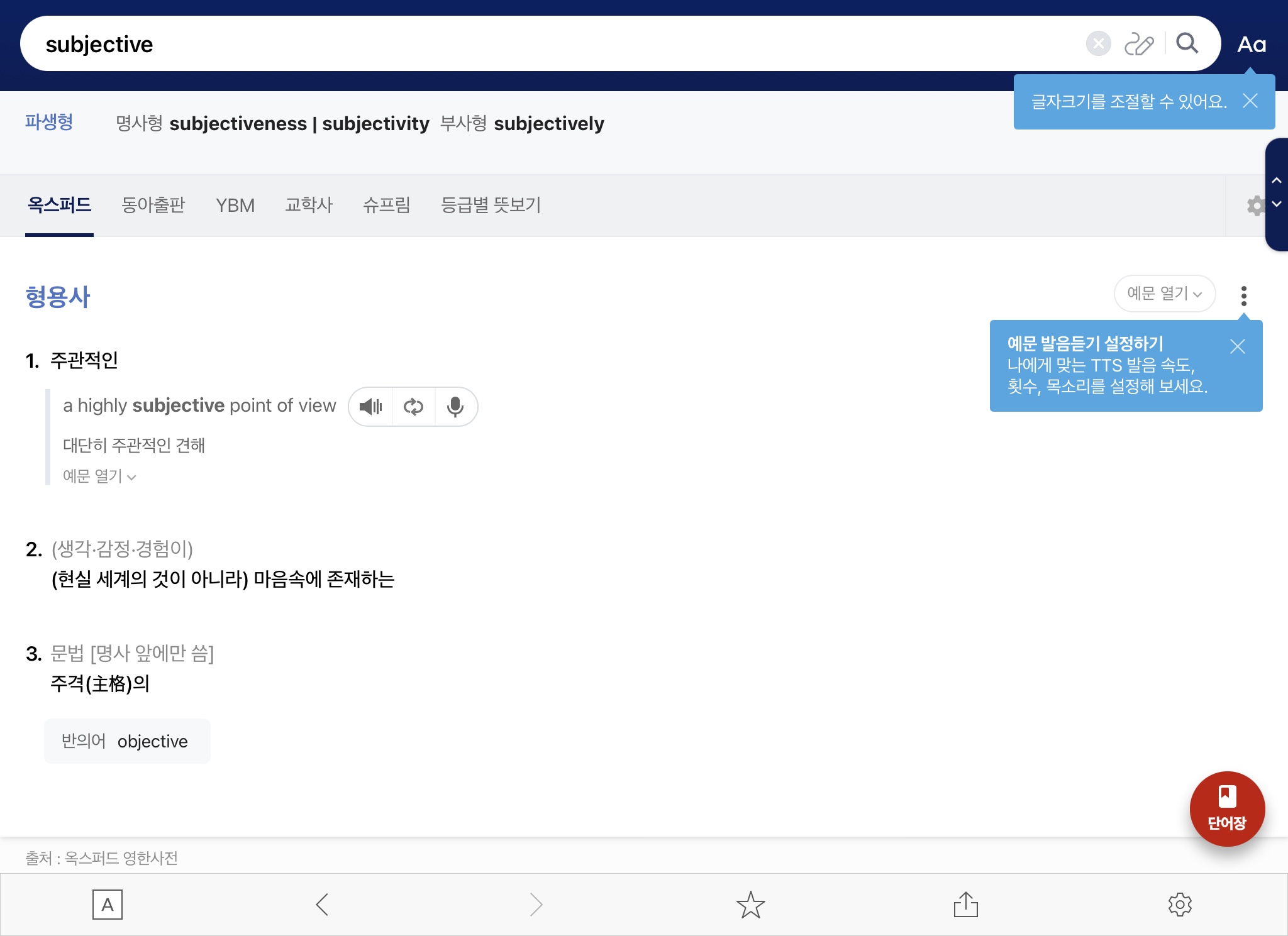Clear the search field with the X icon

pyautogui.click(x=1098, y=44)
